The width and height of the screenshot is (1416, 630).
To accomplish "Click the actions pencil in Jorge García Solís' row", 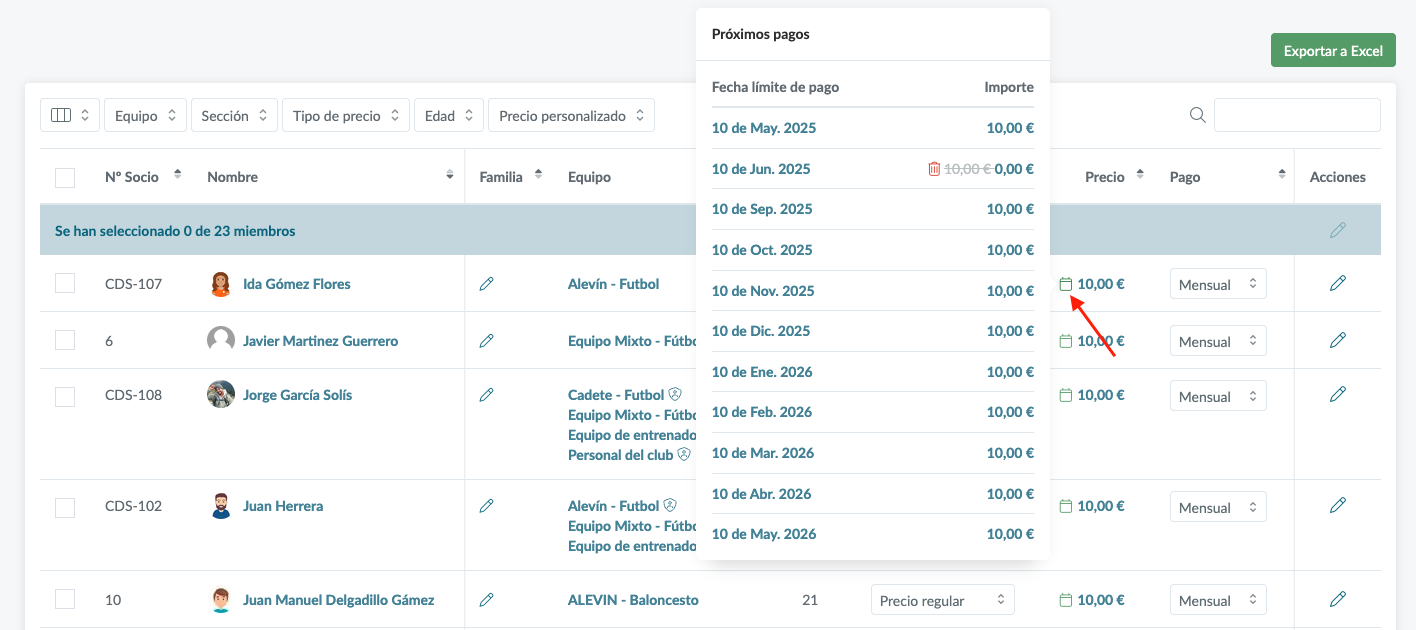I will click(x=1338, y=394).
